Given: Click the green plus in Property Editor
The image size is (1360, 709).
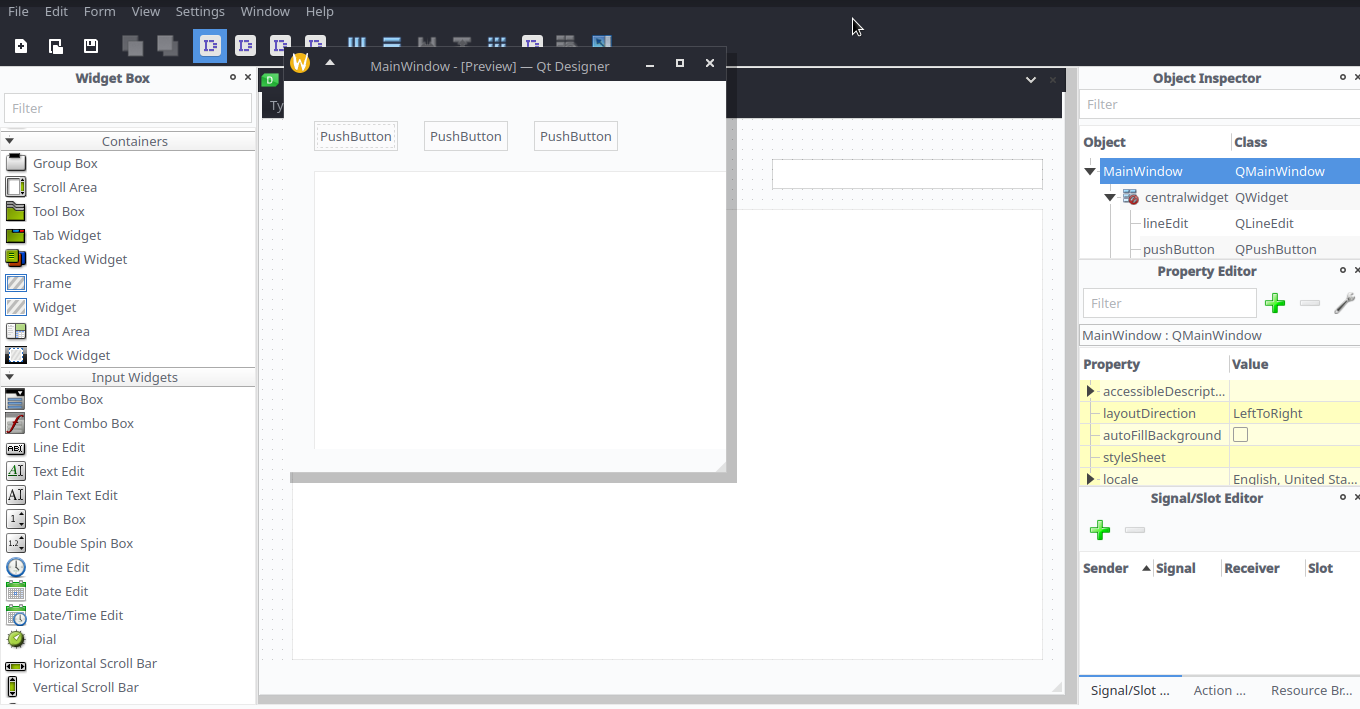Looking at the screenshot, I should [1275, 303].
